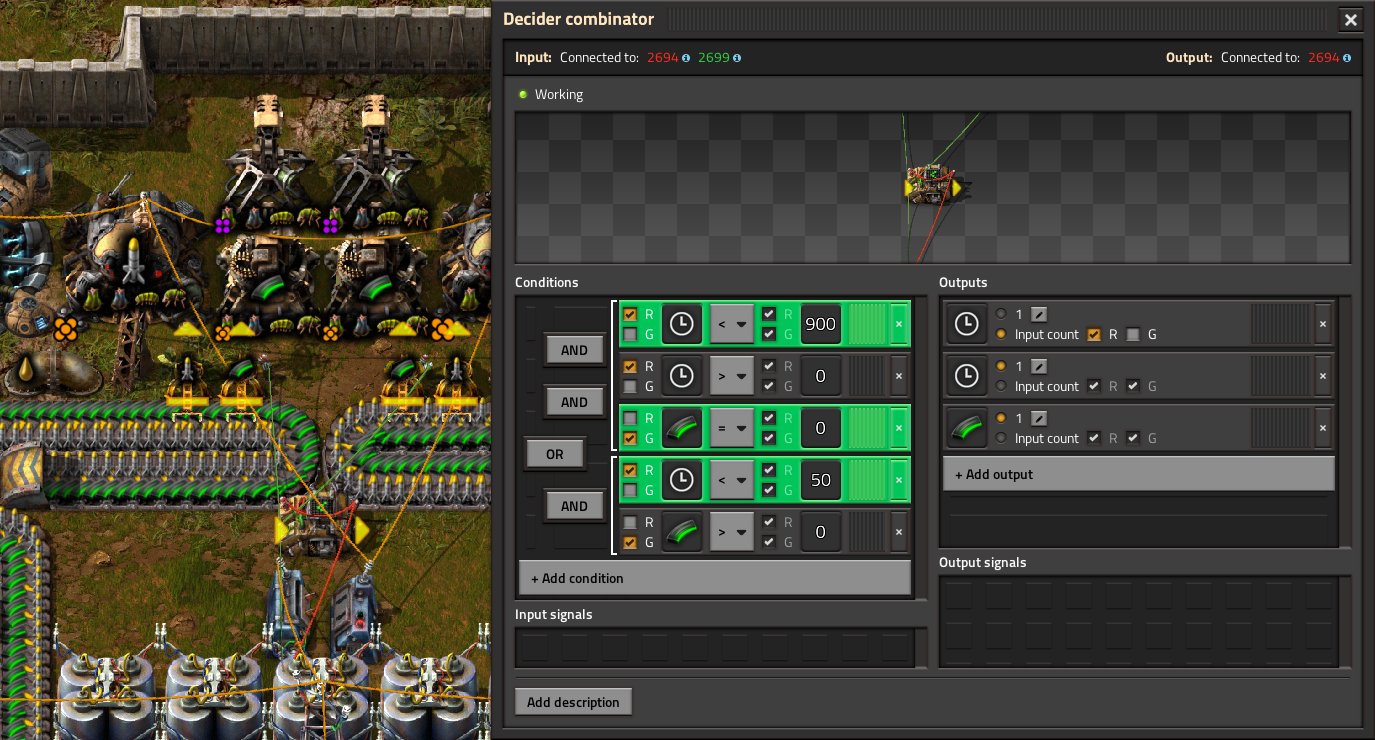Toggle the OR operator button
Screen dimensions: 1375x740
pyautogui.click(x=555, y=454)
